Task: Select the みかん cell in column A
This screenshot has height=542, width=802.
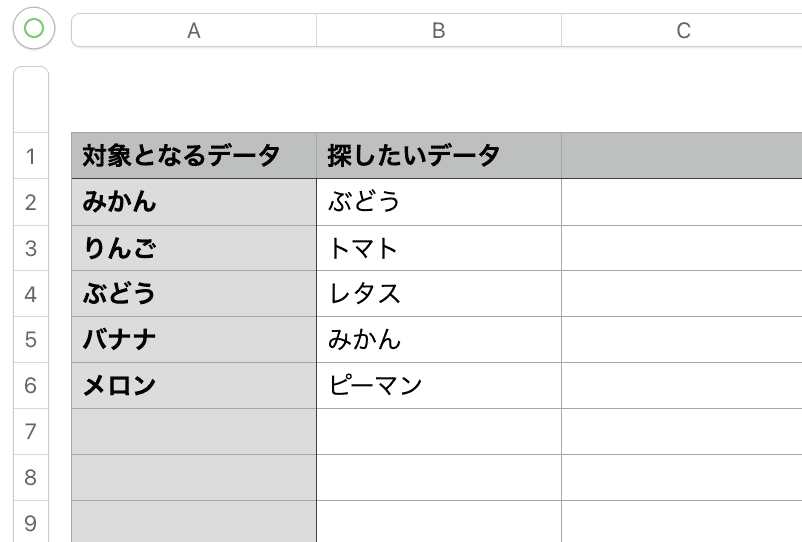Action: (x=194, y=202)
